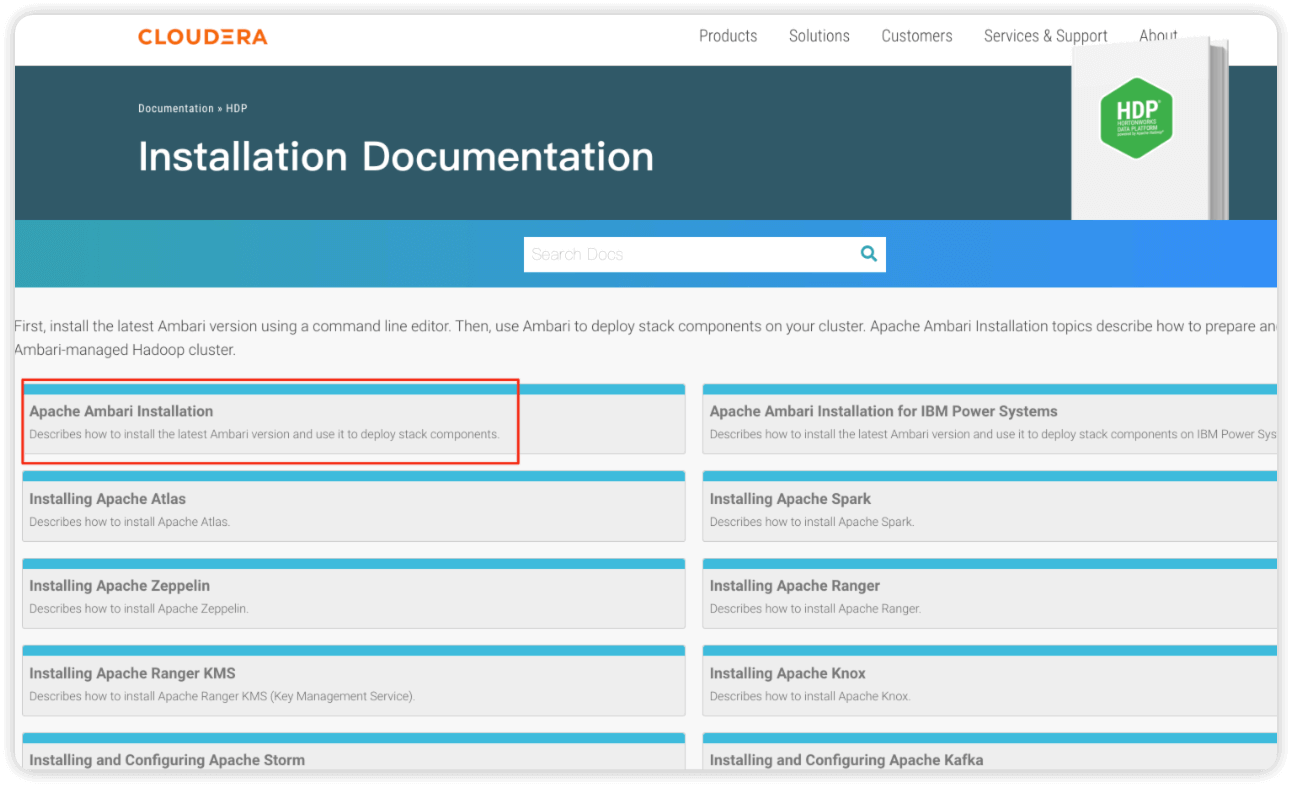Viewport: 1292px width, 786px height.
Task: Open Apache Ambari Installation for IBM Power Systems
Action: pos(990,419)
